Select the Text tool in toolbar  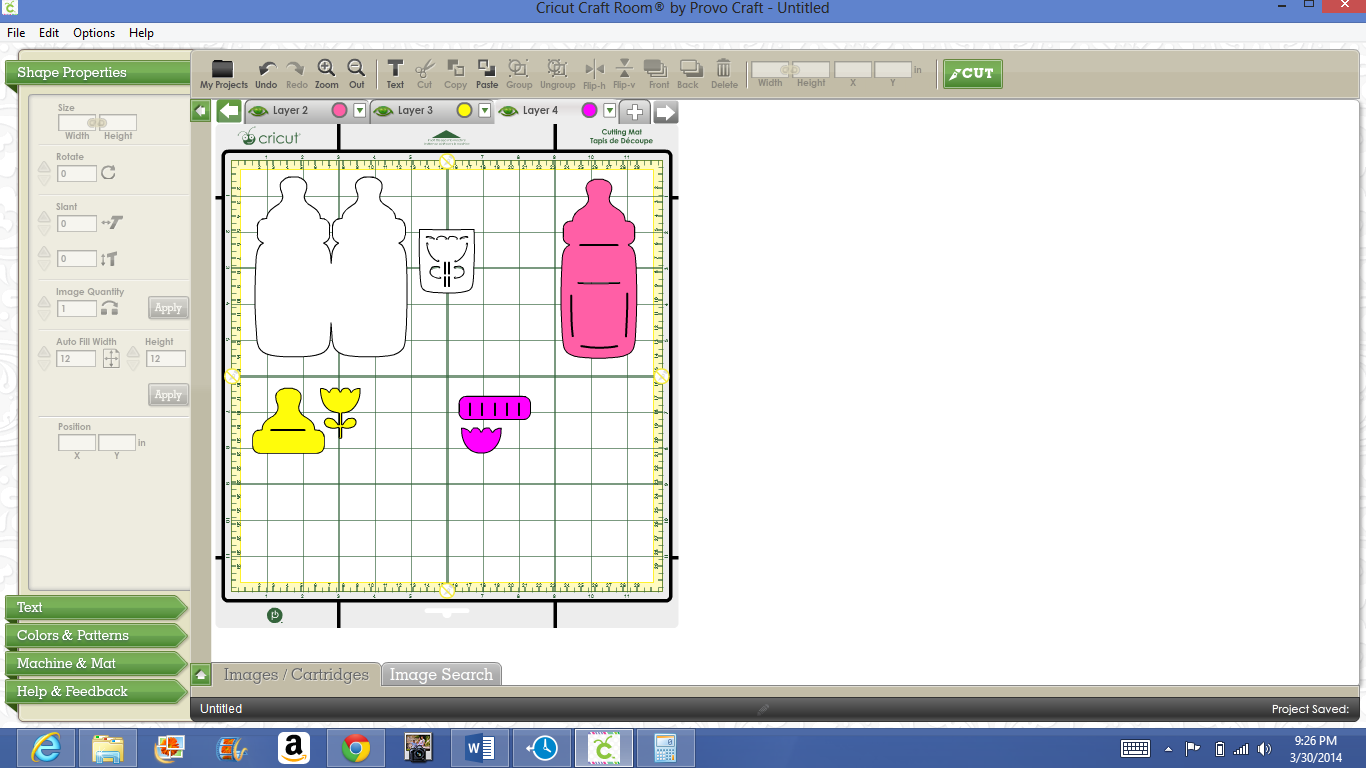395,74
